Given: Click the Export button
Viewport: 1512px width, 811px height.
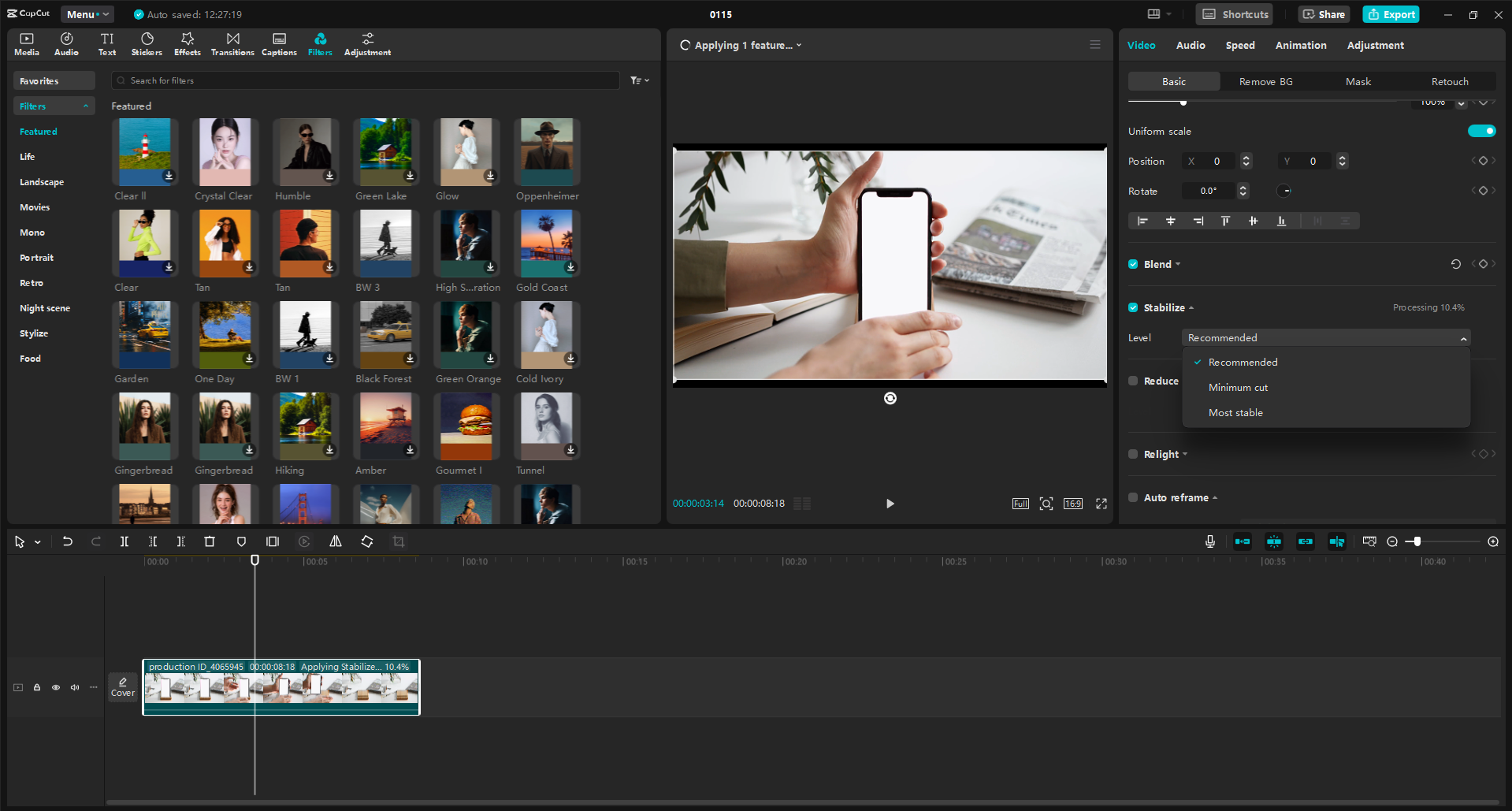Looking at the screenshot, I should (x=1391, y=14).
